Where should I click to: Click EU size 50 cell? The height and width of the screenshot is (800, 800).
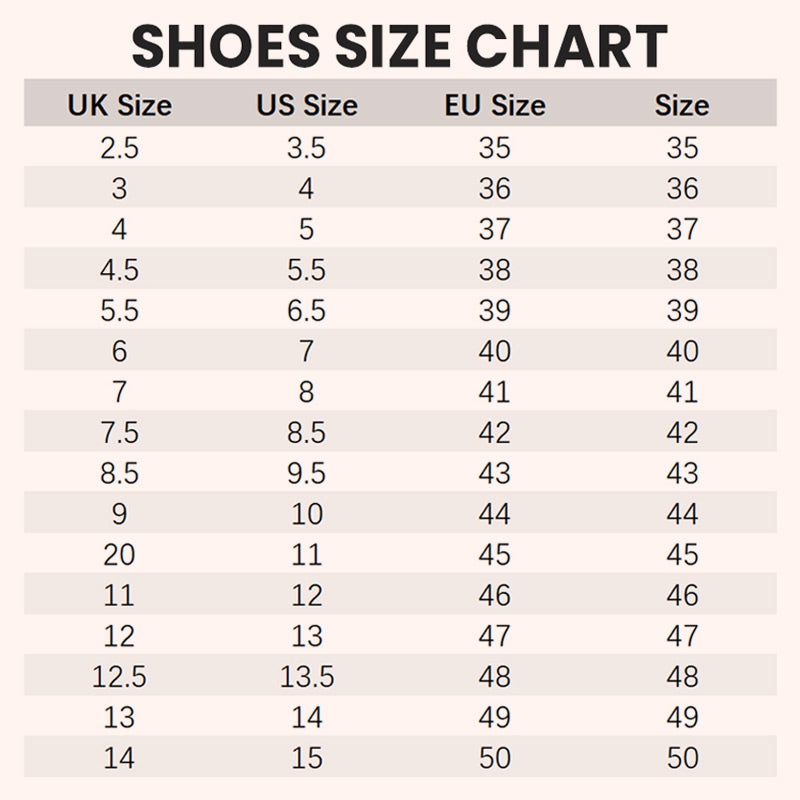494,757
